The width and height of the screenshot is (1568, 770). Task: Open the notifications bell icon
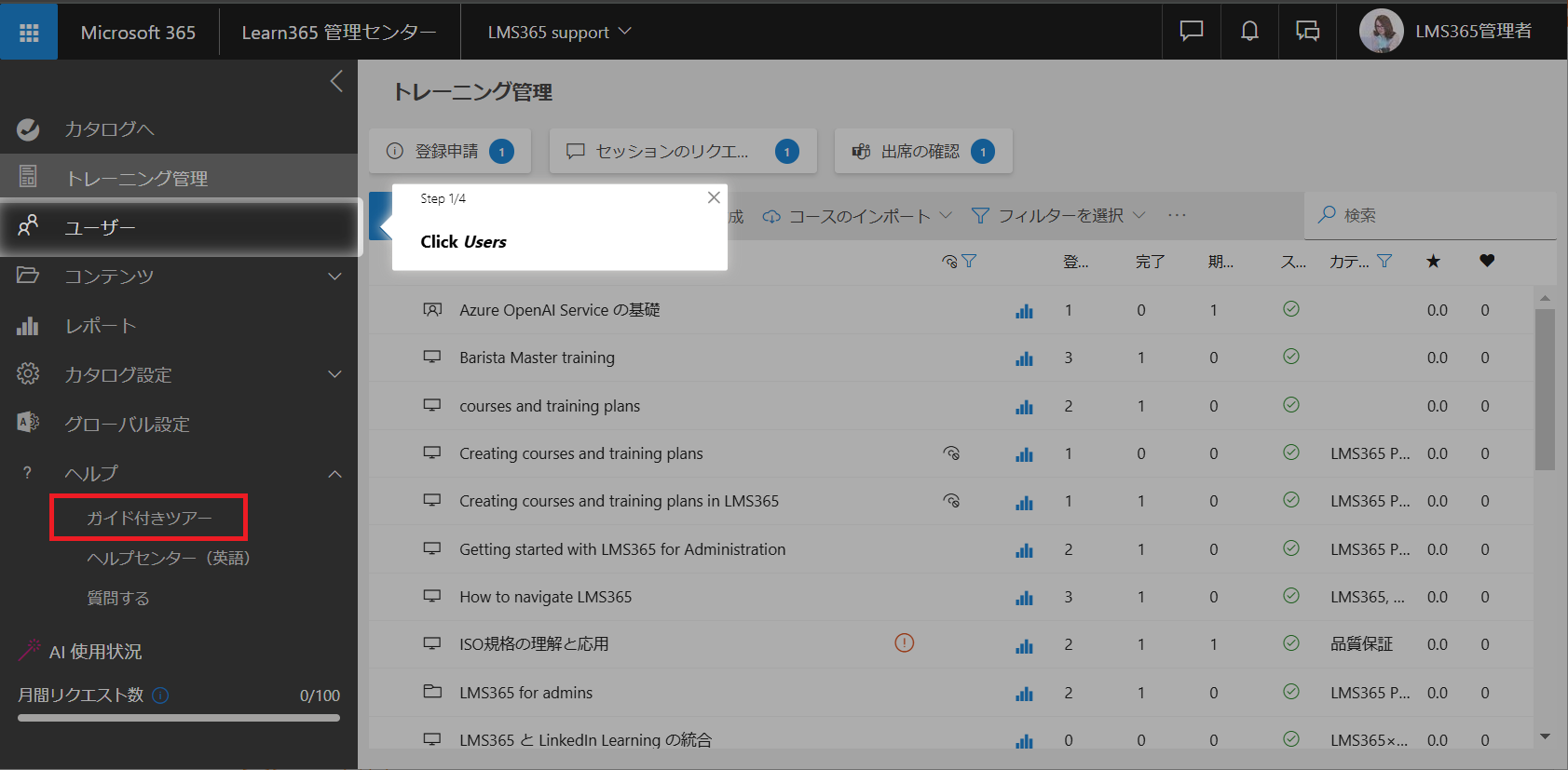[1249, 32]
